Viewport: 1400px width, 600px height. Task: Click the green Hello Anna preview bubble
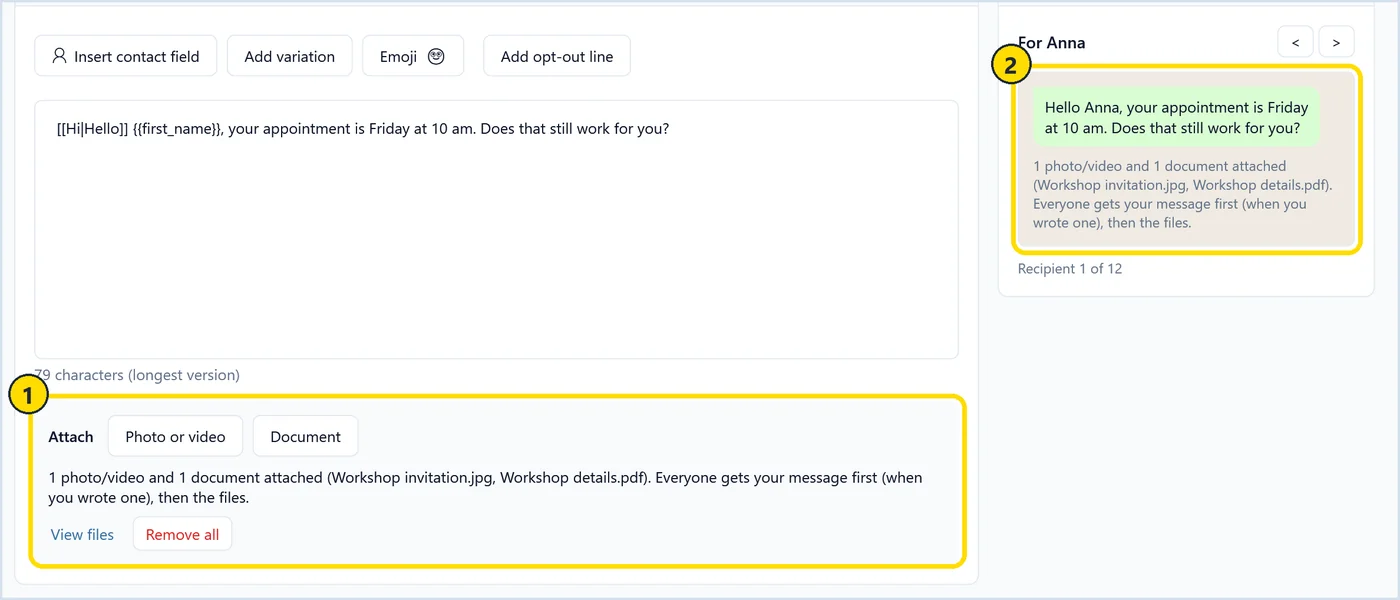click(1176, 117)
